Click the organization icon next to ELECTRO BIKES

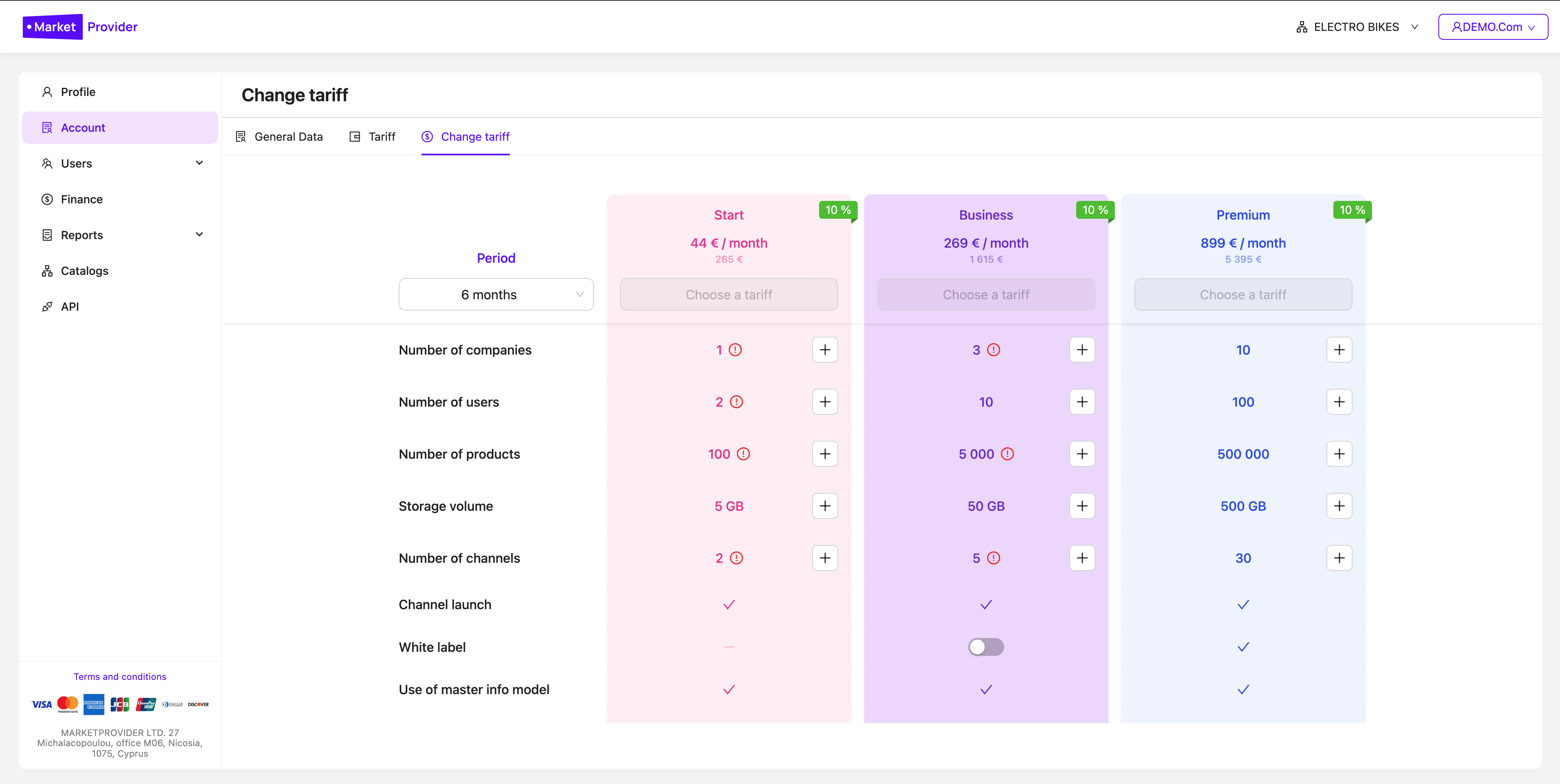click(x=1302, y=26)
